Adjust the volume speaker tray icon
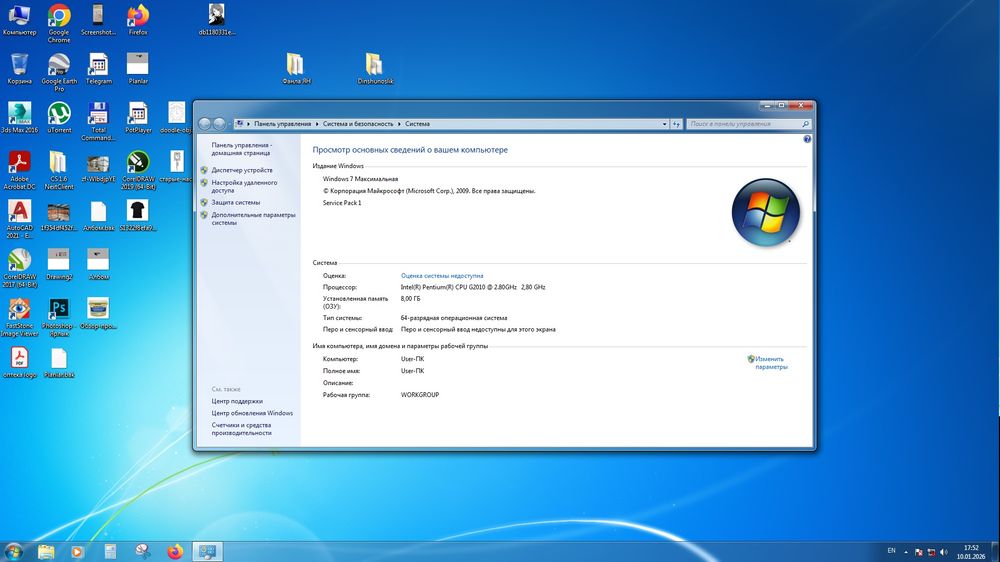The image size is (1000, 562). 945,551
